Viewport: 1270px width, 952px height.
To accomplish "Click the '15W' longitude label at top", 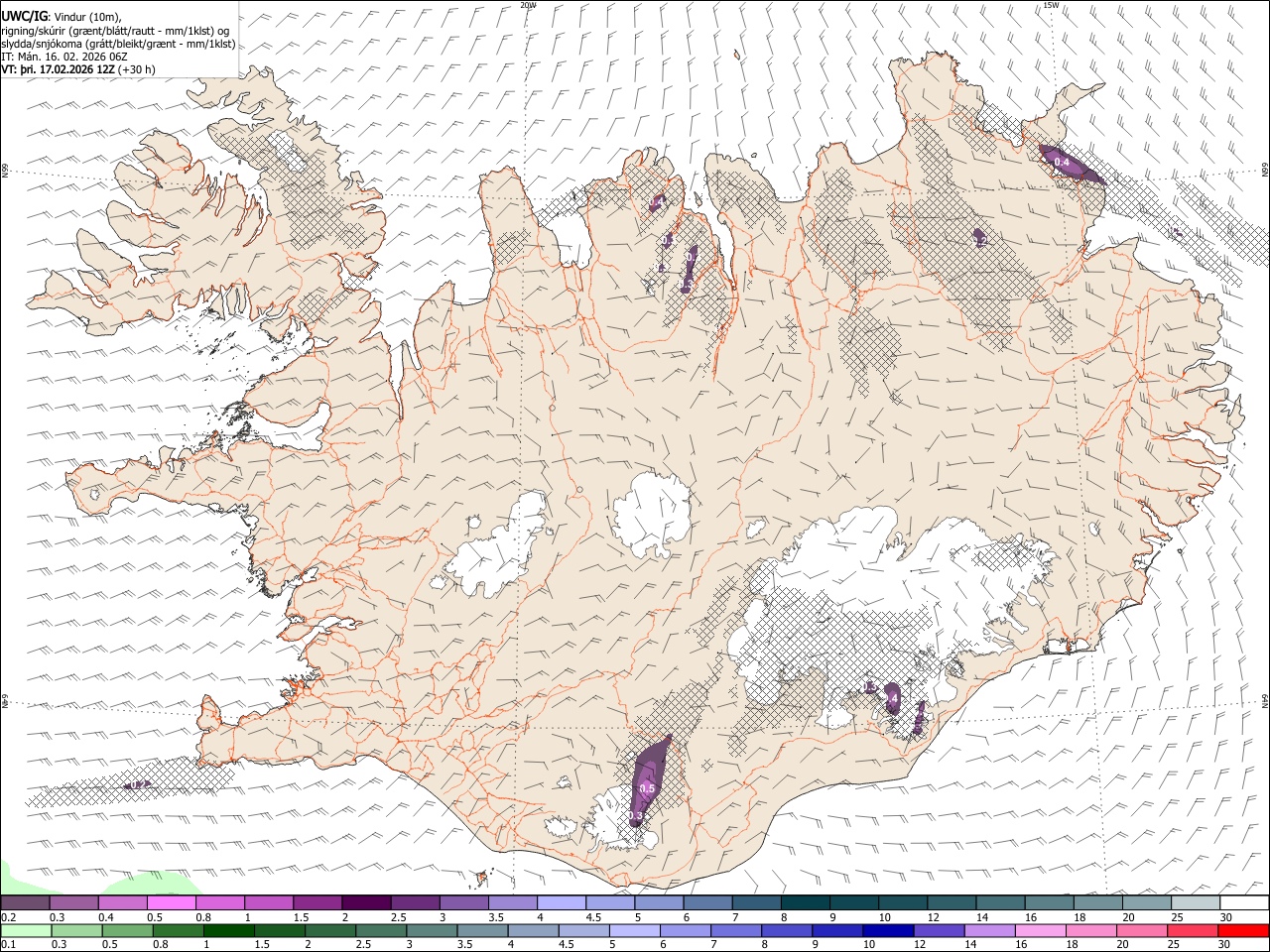I will pyautogui.click(x=1051, y=5).
